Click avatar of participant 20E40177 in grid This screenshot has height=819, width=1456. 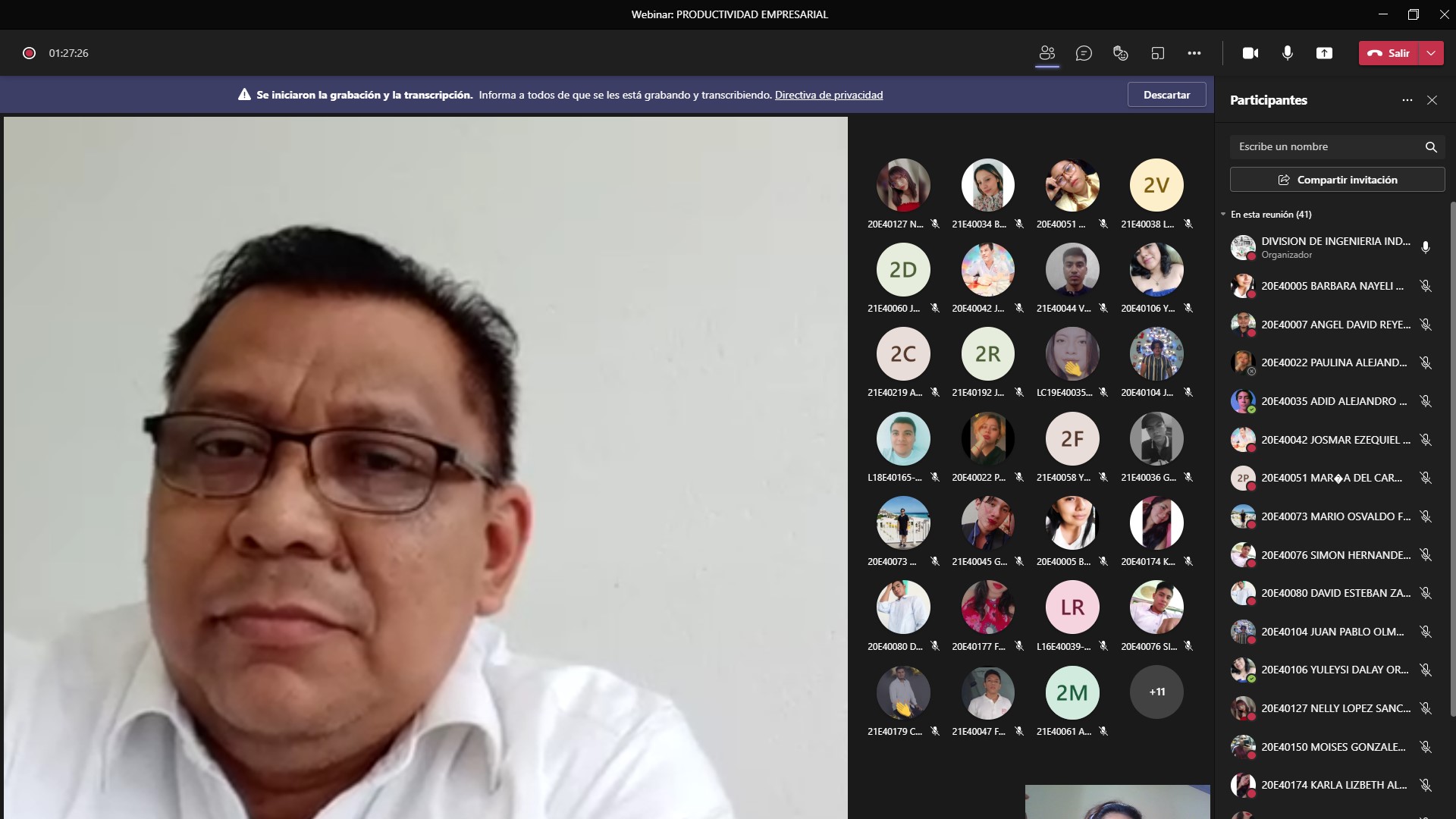click(987, 607)
